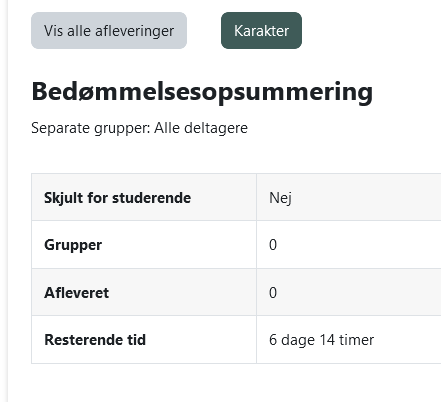441x402 pixels.
Task: Click the 'Separate grupper:' label text
Action: [91, 128]
